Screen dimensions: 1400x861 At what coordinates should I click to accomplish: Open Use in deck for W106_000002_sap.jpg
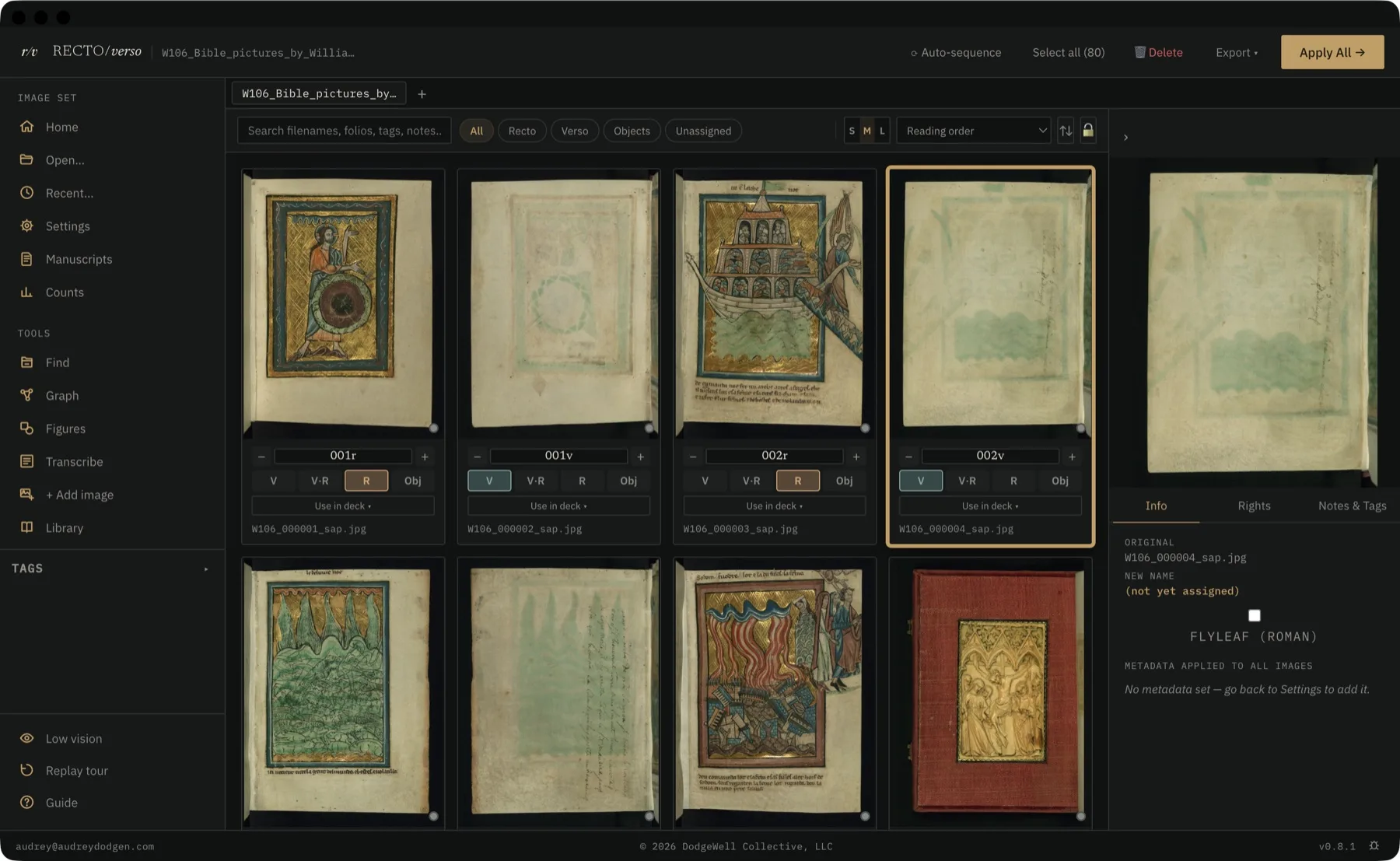[558, 506]
